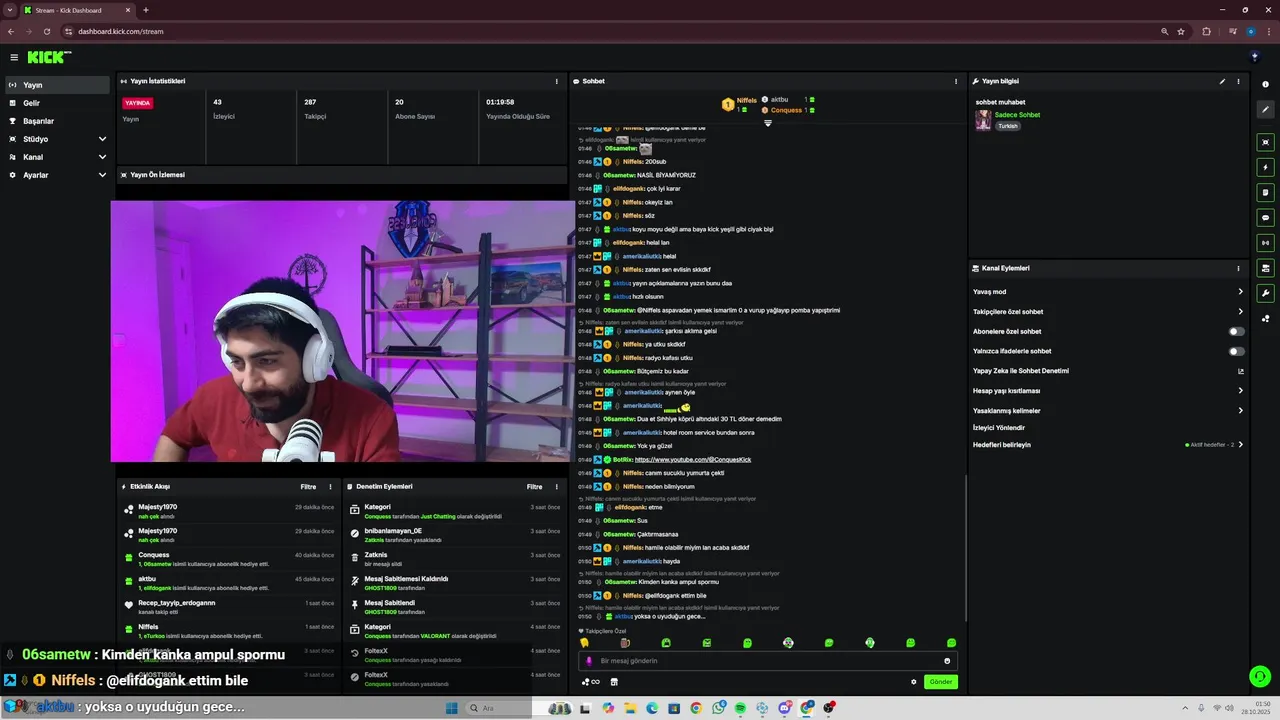1280x720 pixels.
Task: Select Başarılar in the left sidebar
Action: [58, 121]
